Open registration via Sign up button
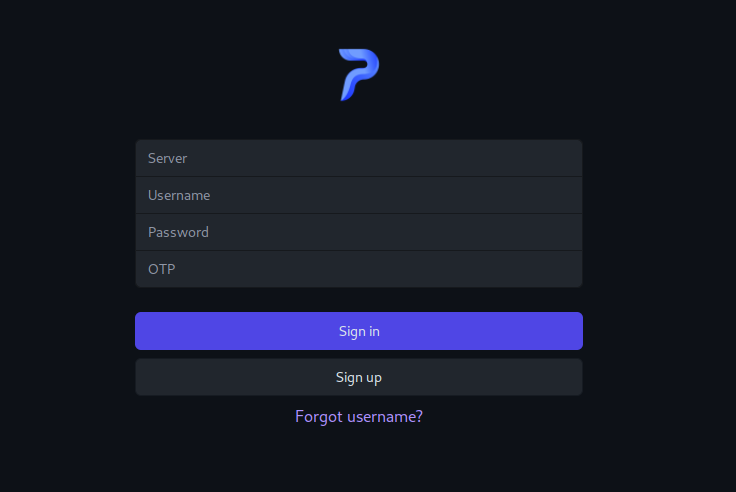This screenshot has height=492, width=736. point(359,377)
